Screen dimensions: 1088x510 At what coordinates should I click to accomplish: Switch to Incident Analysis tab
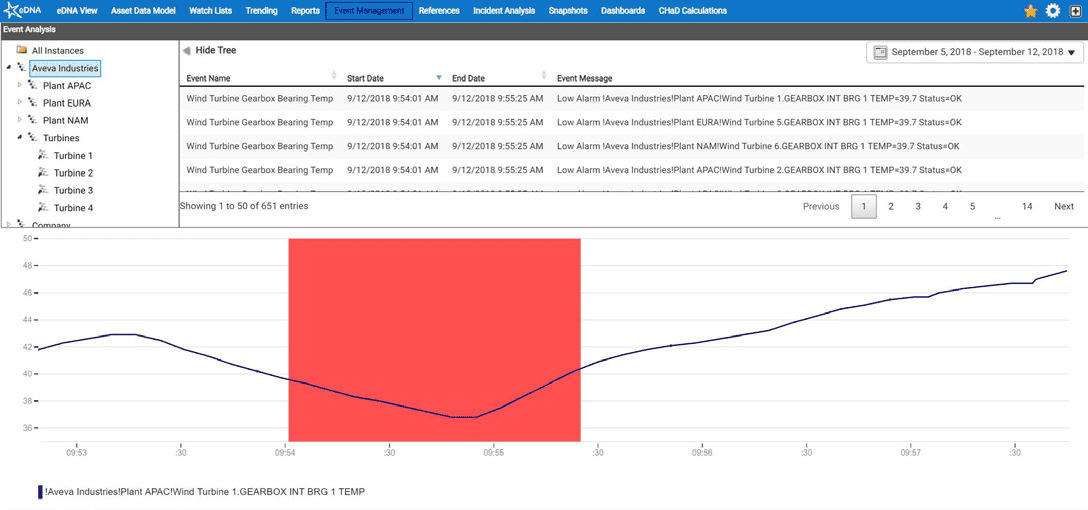[504, 11]
